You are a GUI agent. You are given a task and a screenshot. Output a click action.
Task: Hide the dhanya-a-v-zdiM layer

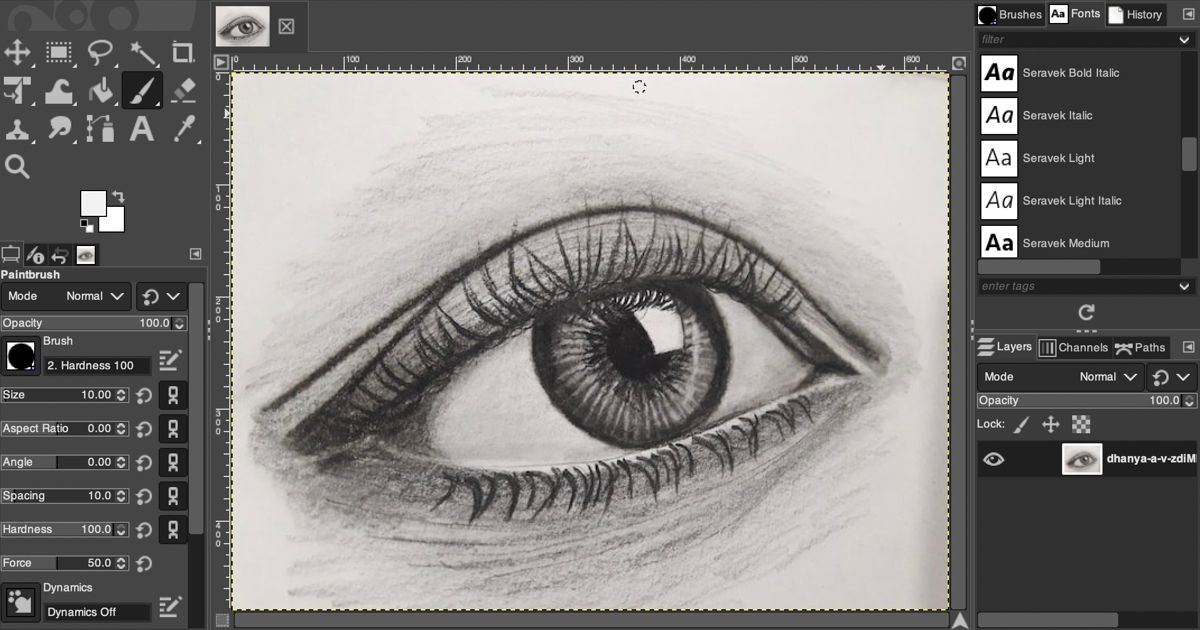coord(993,459)
